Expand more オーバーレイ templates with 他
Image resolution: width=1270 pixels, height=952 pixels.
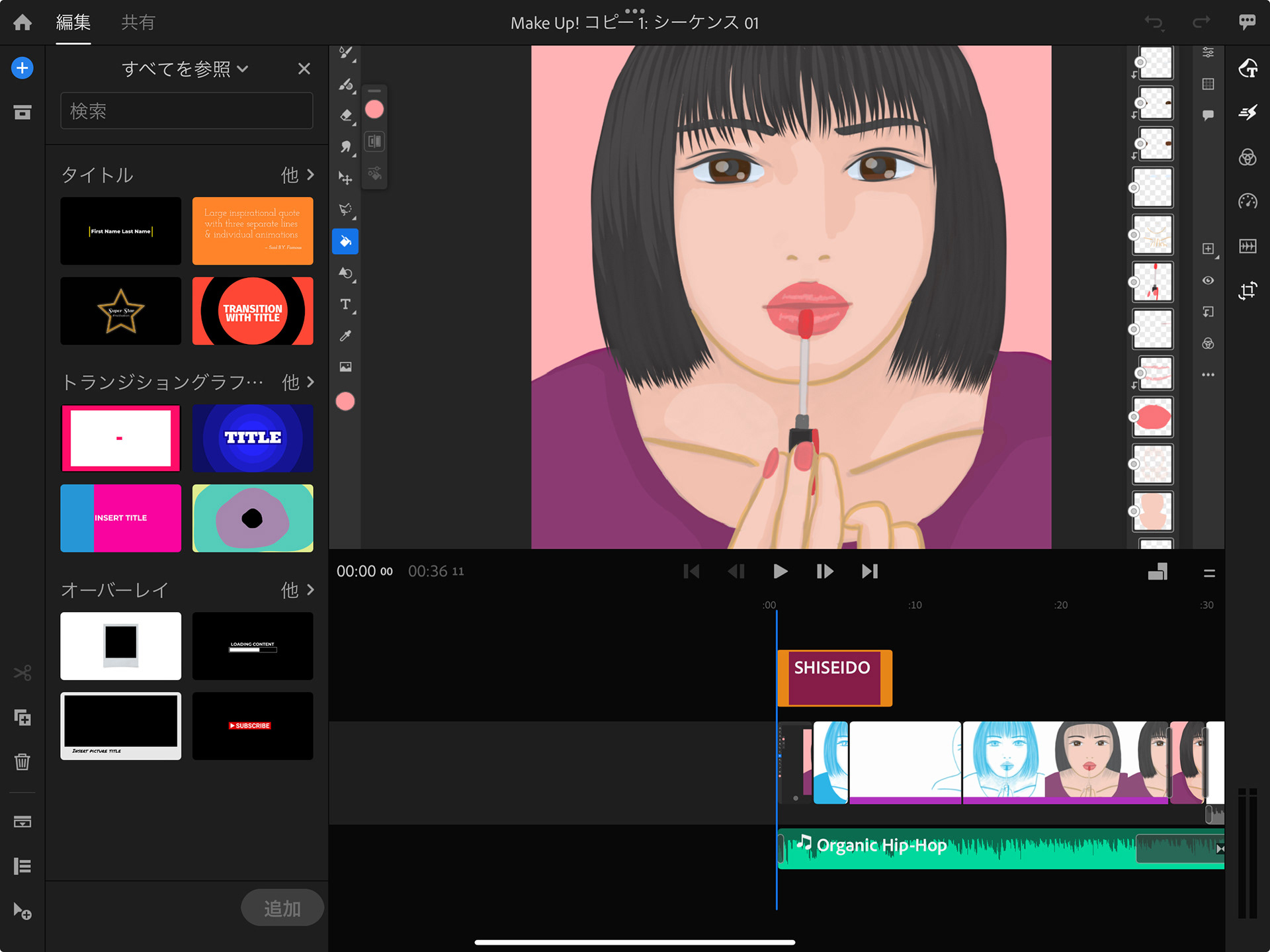pos(297,589)
